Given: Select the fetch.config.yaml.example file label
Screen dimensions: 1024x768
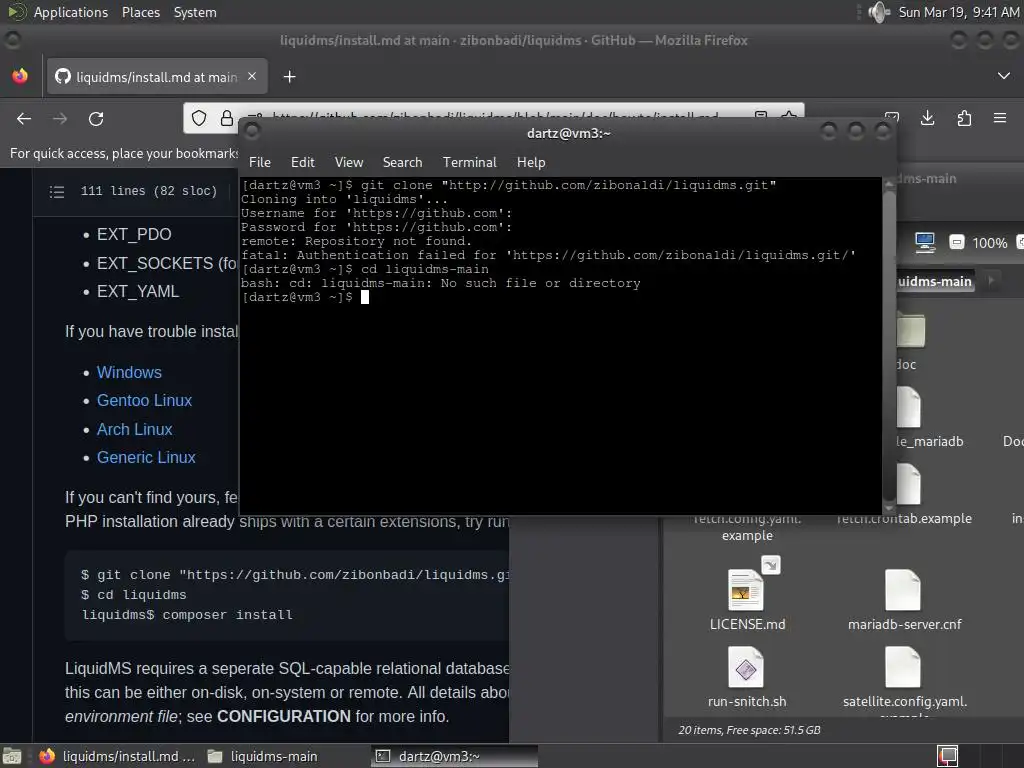Looking at the screenshot, I should pyautogui.click(x=747, y=527).
